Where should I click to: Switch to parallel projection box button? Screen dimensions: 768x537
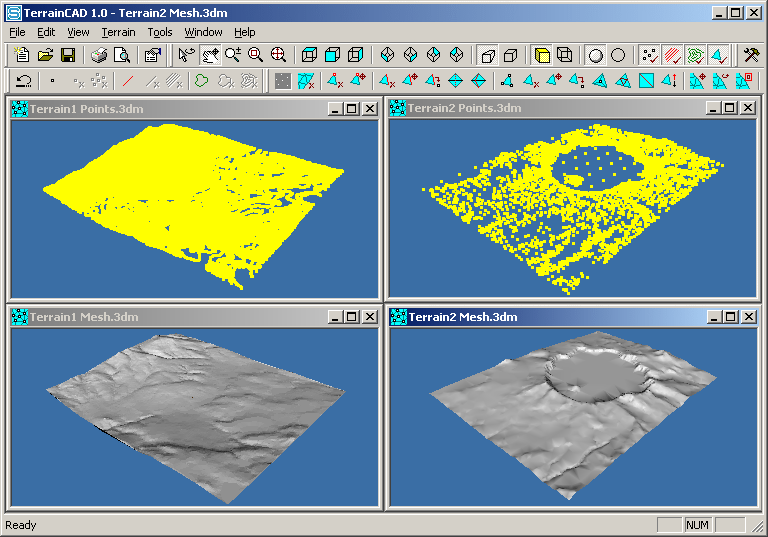[510, 55]
